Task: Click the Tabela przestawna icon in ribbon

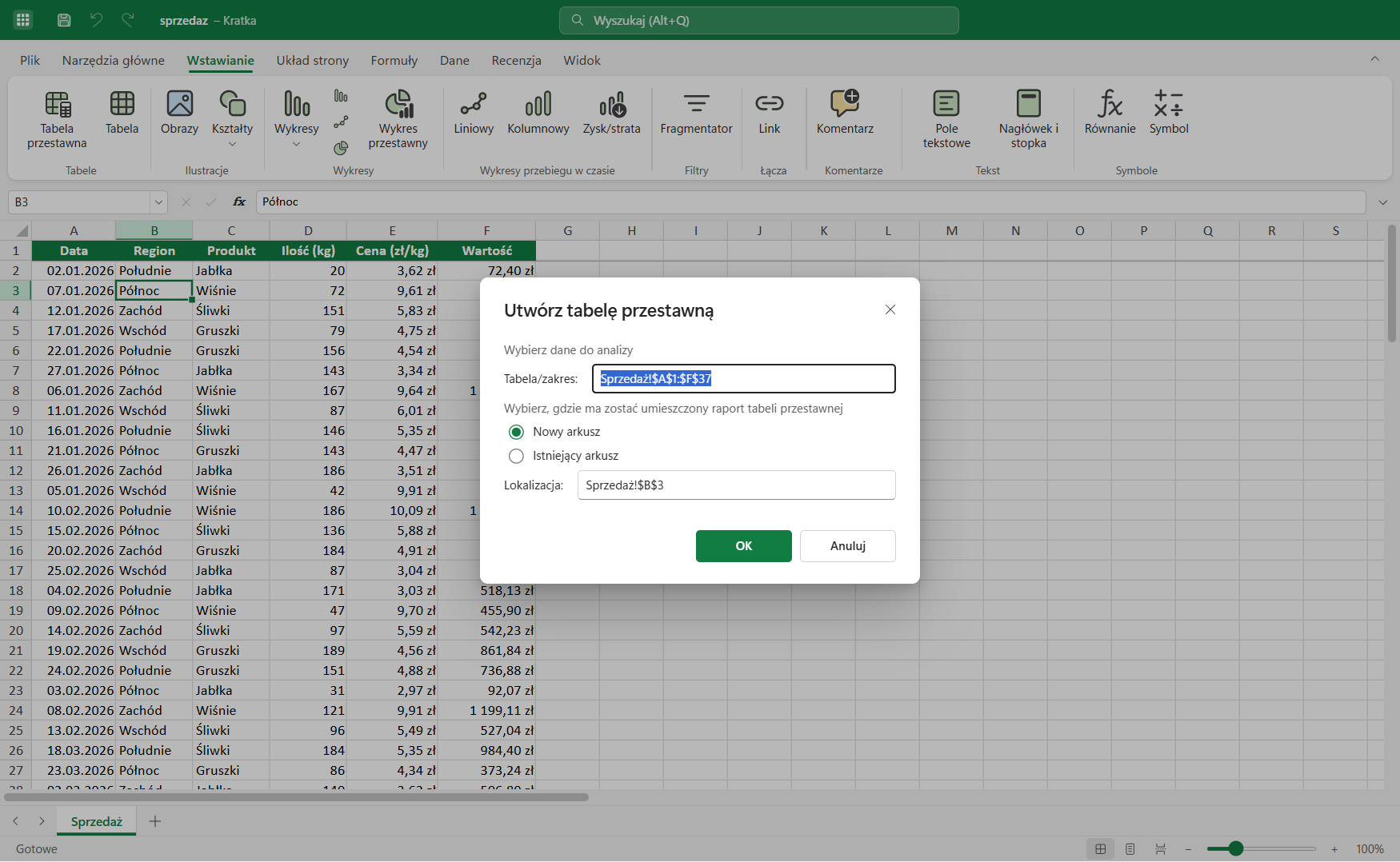Action: coord(57,120)
